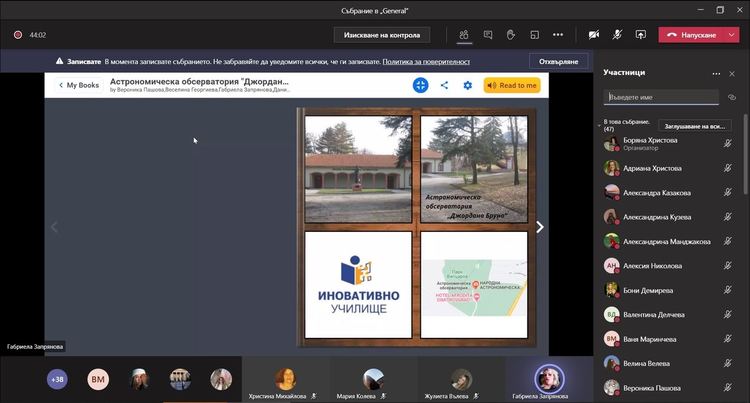The height and width of the screenshot is (403, 750).
Task: Open more actions menu in meeting toolbar
Action: pos(558,35)
